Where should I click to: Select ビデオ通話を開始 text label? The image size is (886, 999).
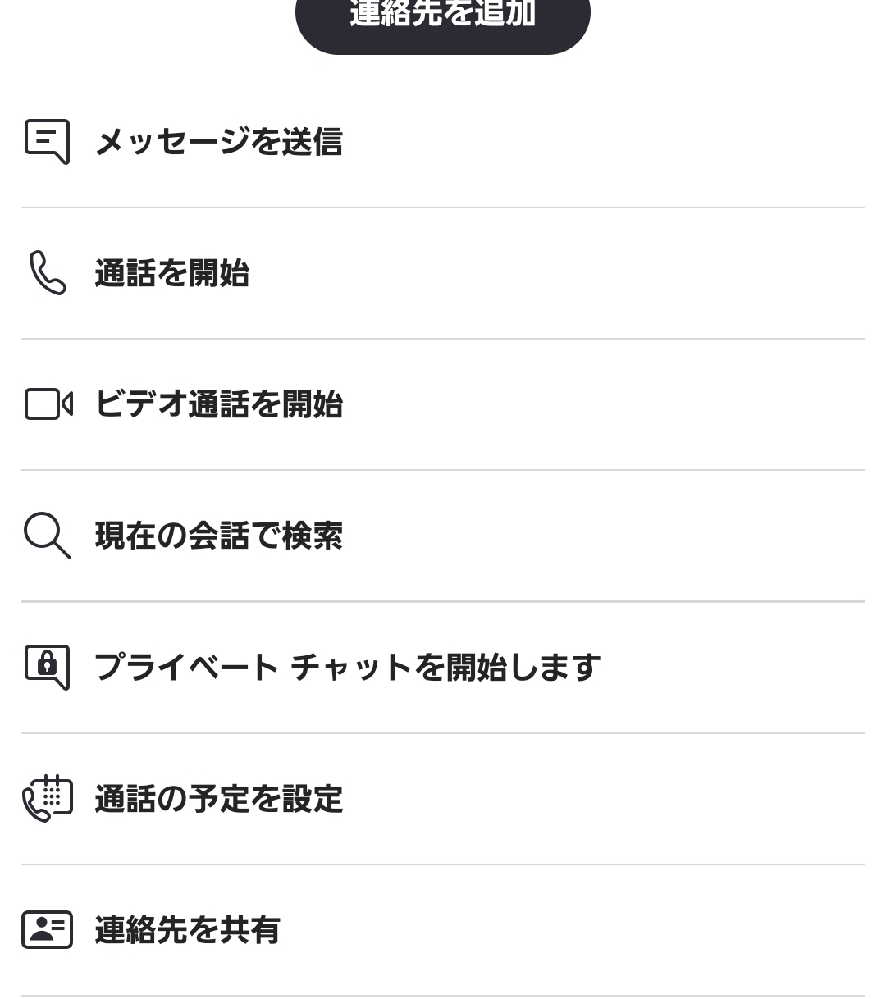coord(218,405)
